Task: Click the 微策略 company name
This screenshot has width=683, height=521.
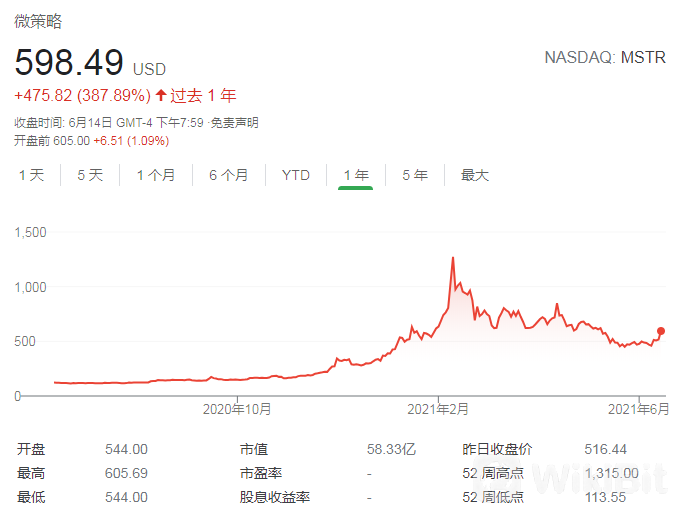Action: pos(38,21)
